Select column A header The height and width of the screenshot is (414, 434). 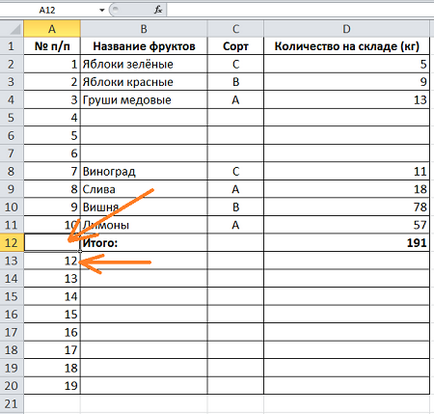[52, 29]
